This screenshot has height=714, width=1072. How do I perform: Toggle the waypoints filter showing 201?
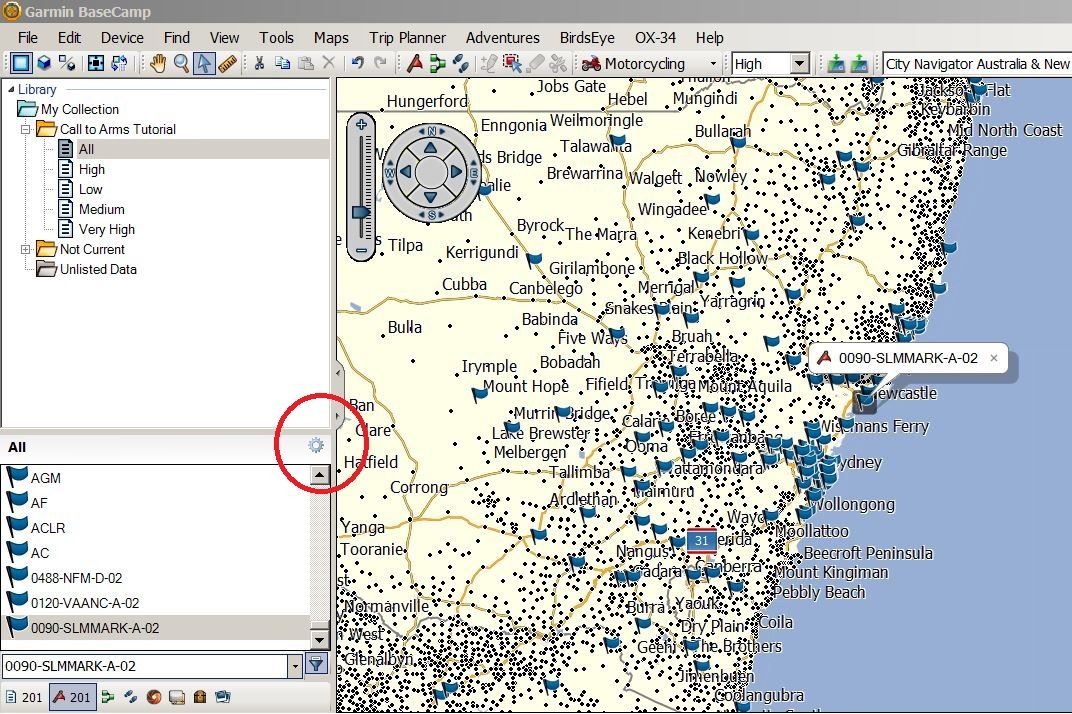(72, 697)
